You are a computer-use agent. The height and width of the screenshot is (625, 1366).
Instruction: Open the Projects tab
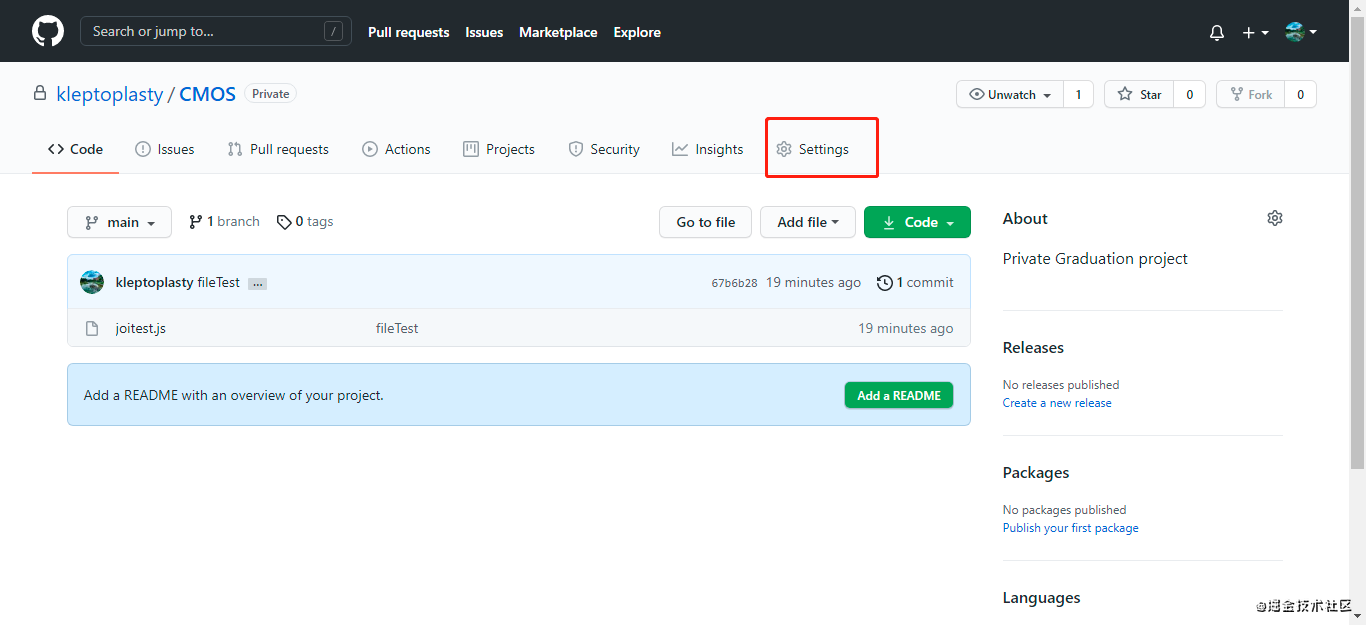point(499,149)
